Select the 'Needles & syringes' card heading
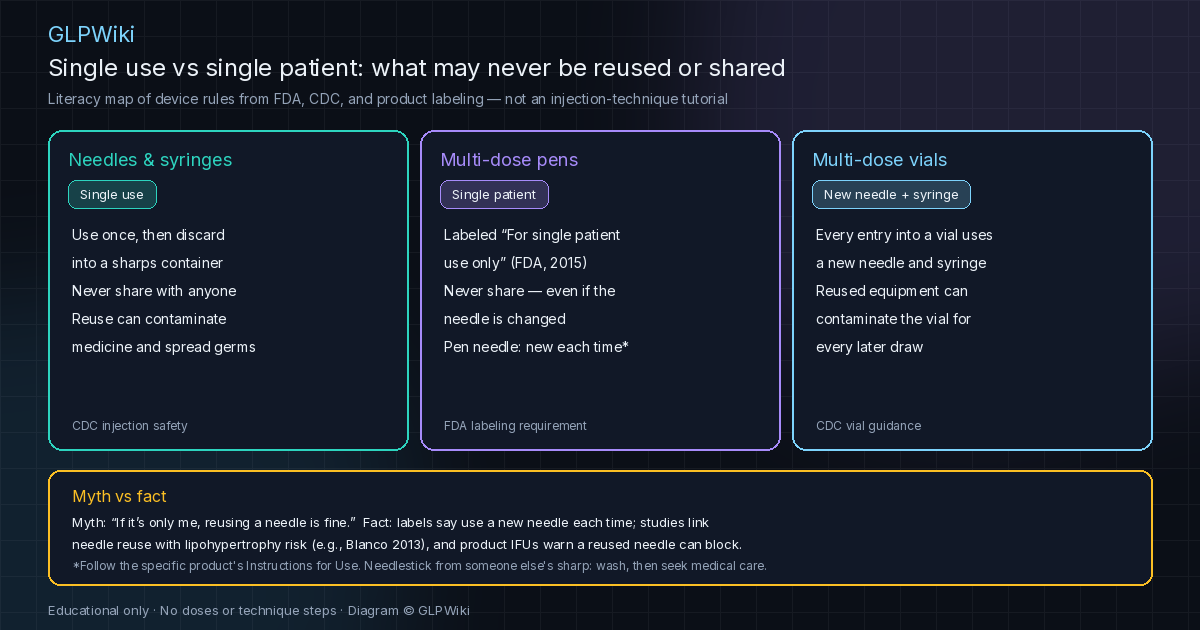The width and height of the screenshot is (1200, 630). 150,160
